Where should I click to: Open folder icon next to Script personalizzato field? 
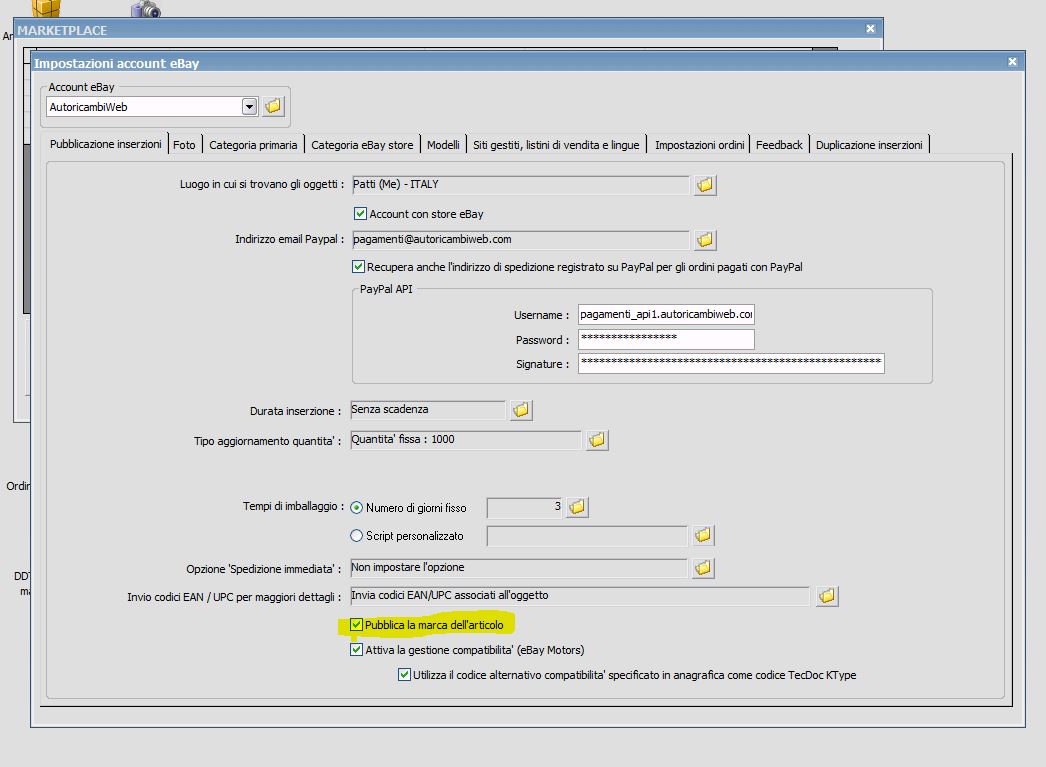coord(703,535)
